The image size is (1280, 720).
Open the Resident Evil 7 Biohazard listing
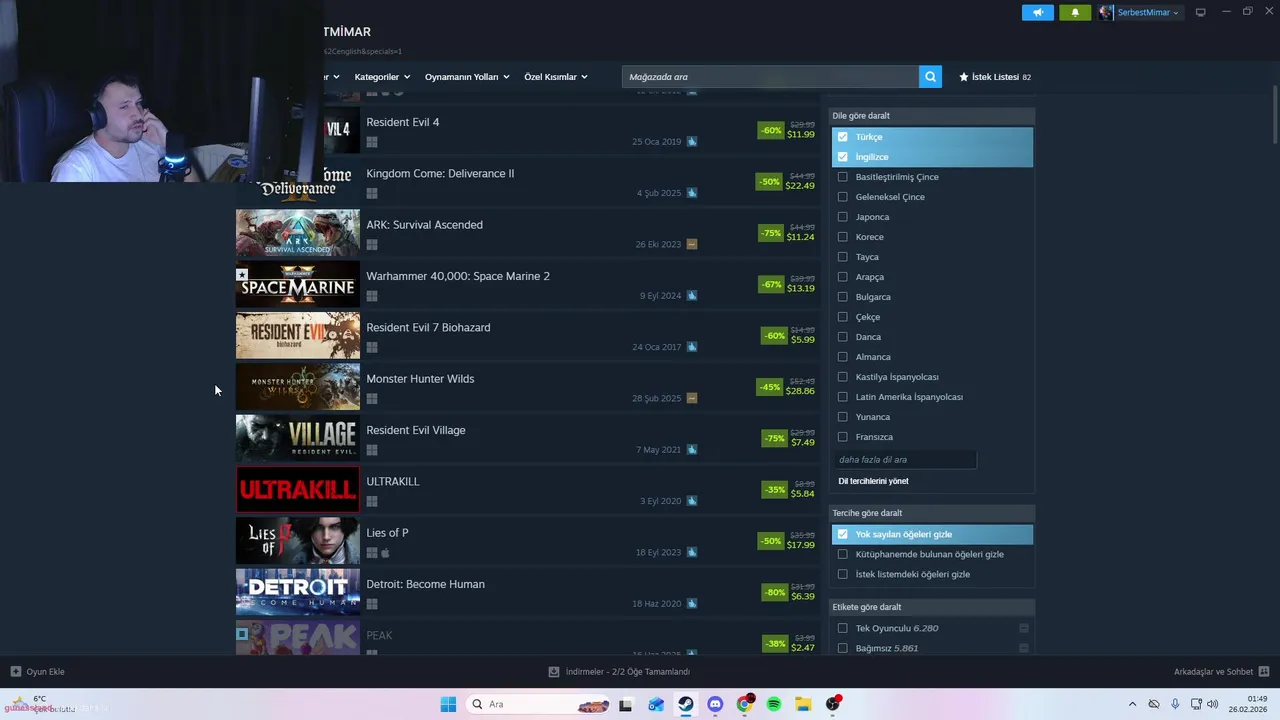527,336
